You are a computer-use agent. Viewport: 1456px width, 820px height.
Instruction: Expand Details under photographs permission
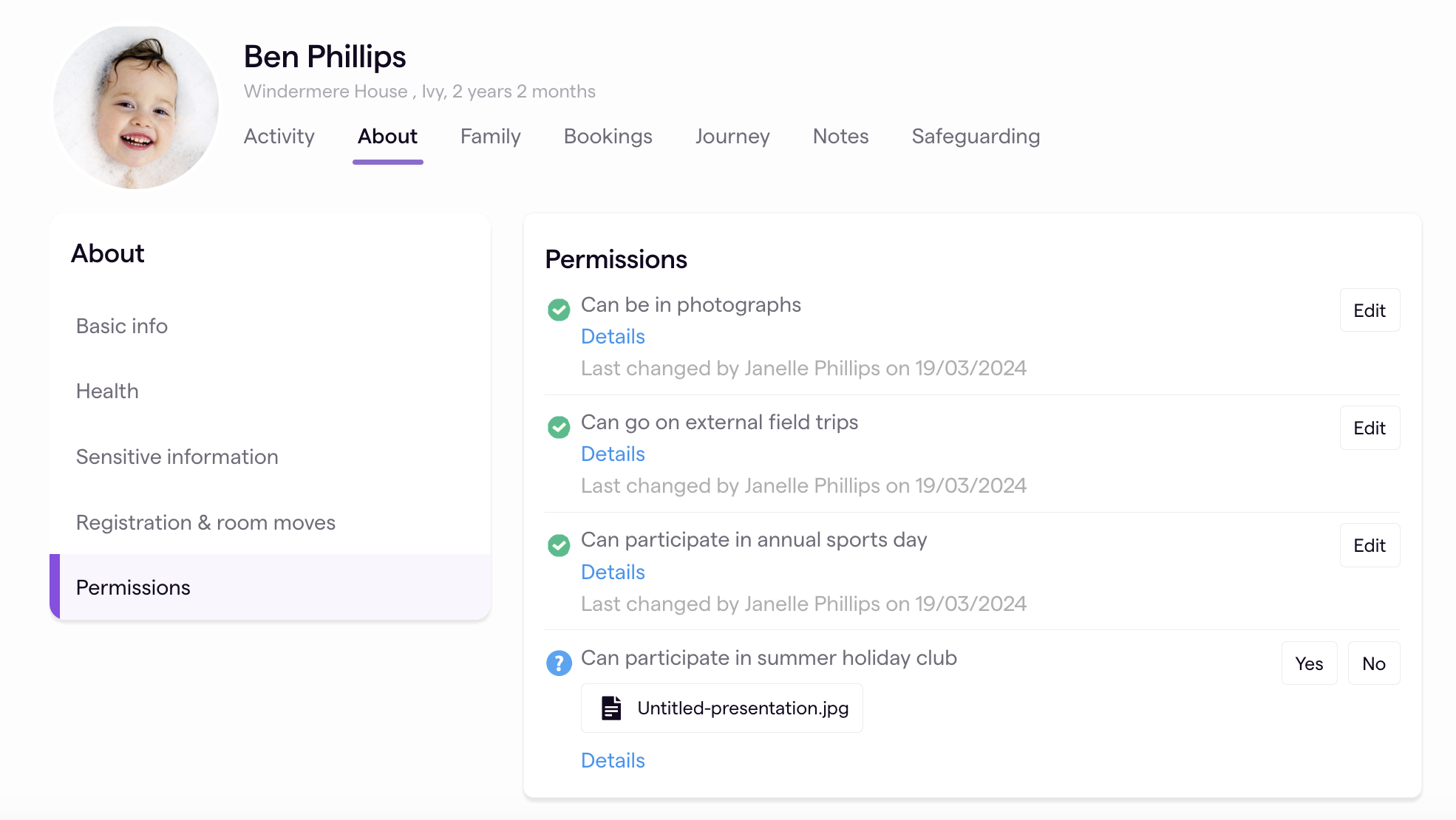613,336
